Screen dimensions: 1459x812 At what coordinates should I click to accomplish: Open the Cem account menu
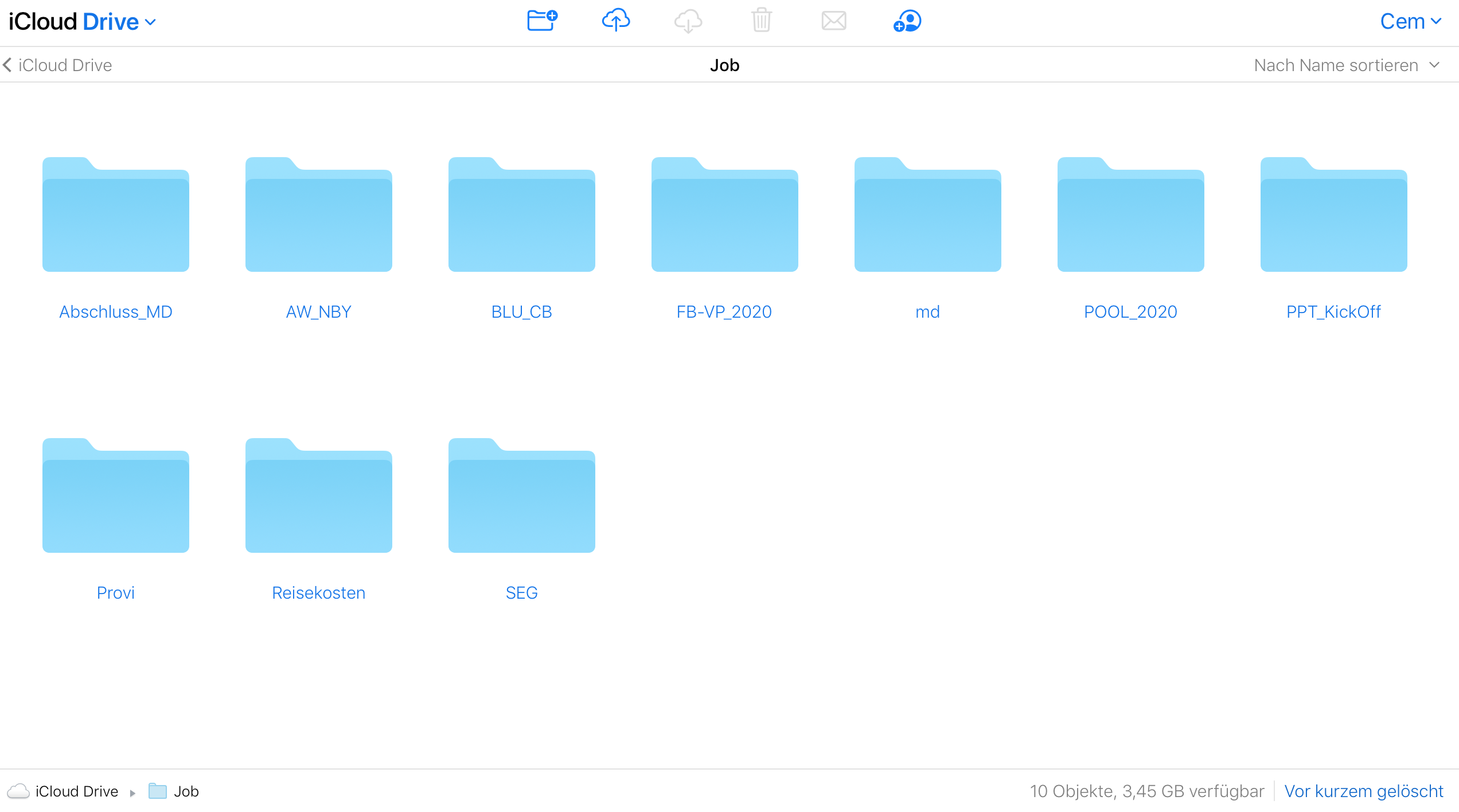click(x=1410, y=22)
